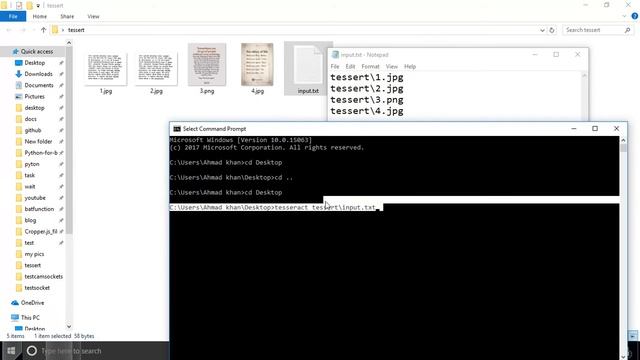This screenshot has width=640, height=360.
Task: Click the Cortana circle icon on taskbar
Action: coord(31,351)
